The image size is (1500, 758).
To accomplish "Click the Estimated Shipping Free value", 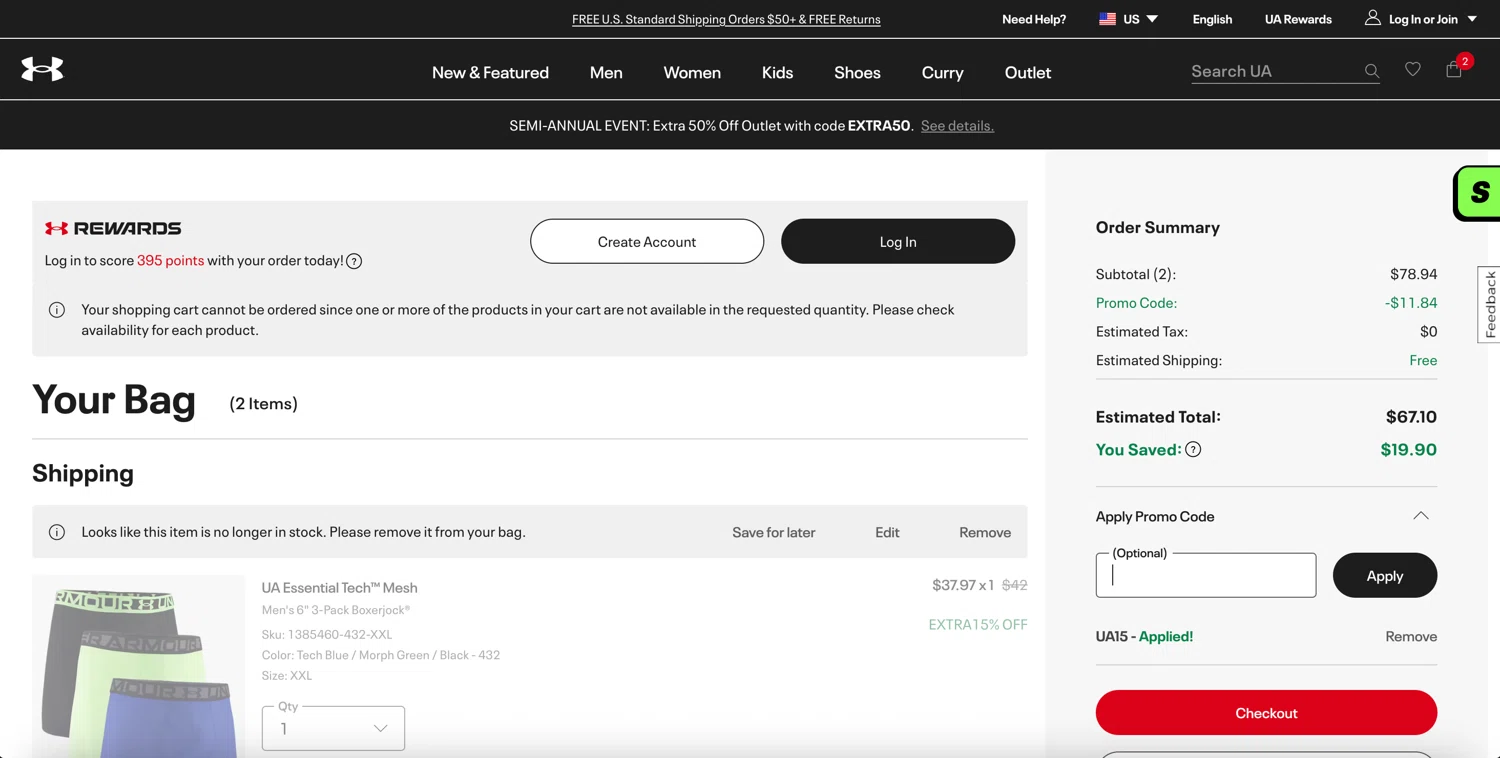I will pos(1423,360).
